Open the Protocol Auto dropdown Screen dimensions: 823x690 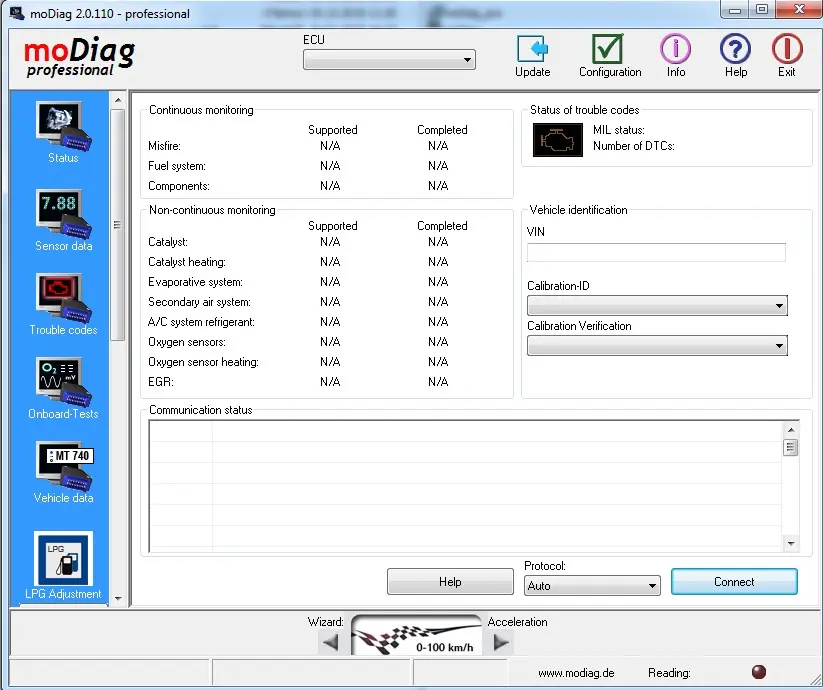pos(592,586)
